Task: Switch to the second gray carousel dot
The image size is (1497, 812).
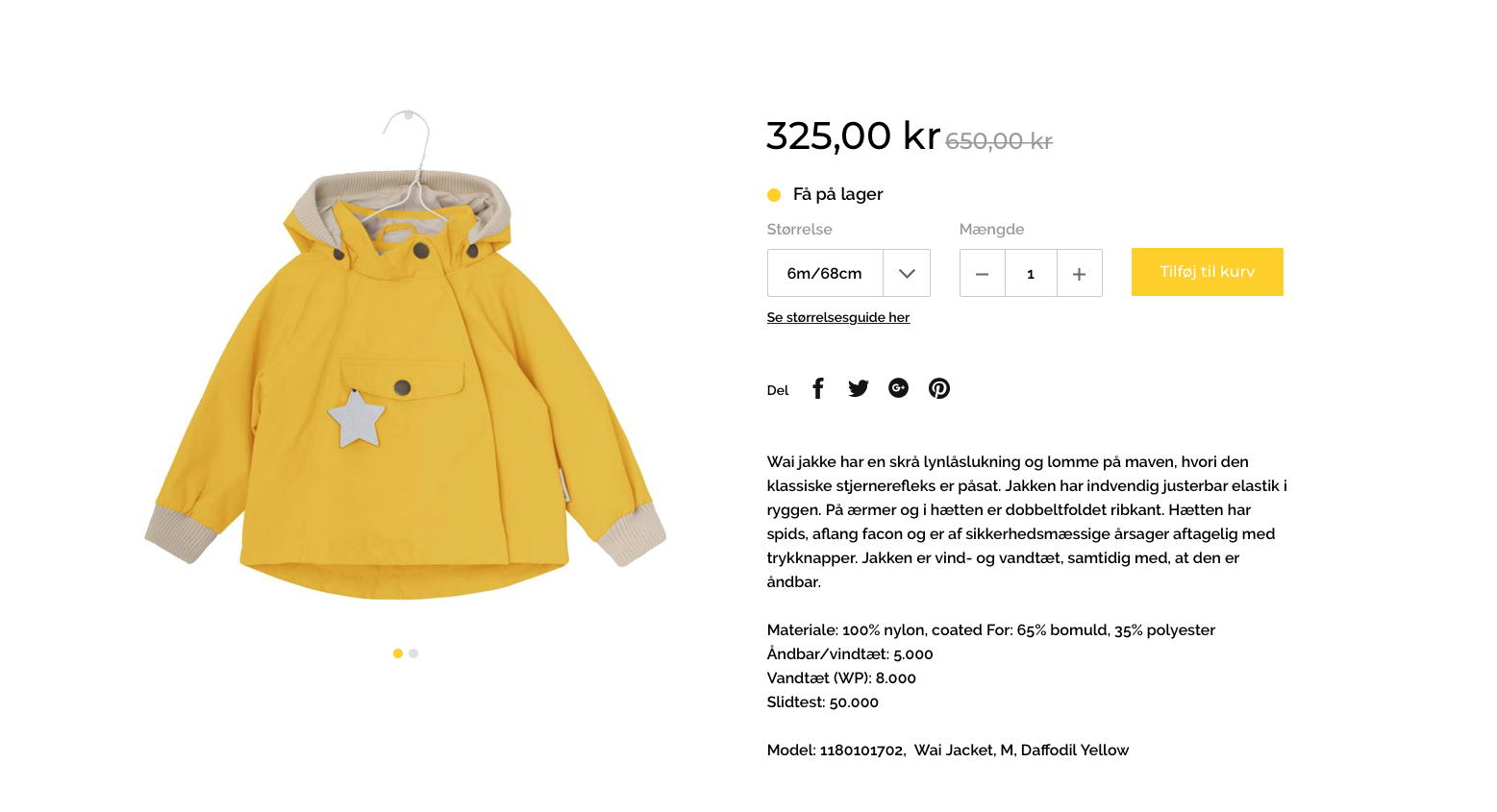Action: tap(413, 653)
